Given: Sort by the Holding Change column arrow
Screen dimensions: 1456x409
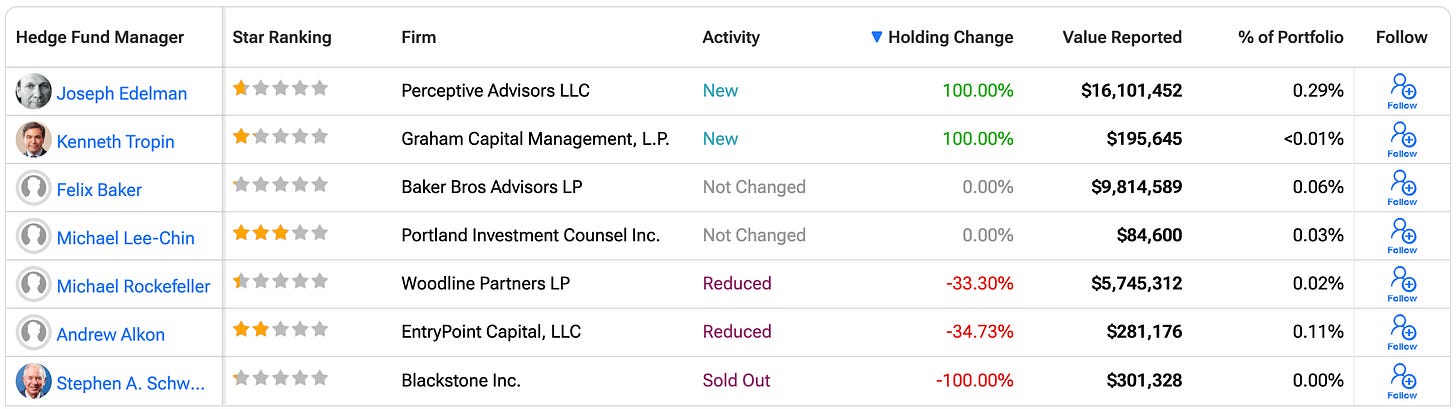Looking at the screenshot, I should click(877, 37).
